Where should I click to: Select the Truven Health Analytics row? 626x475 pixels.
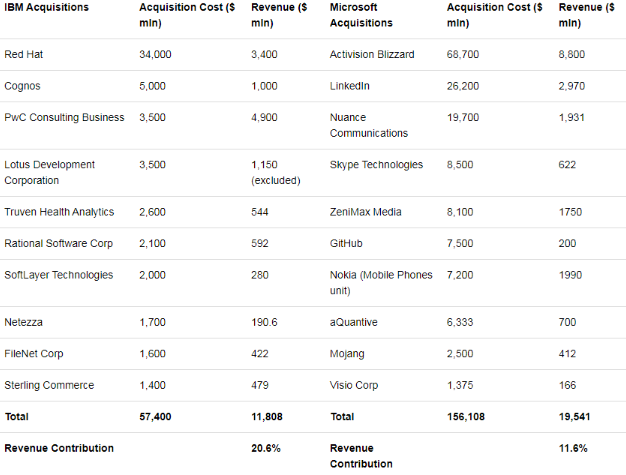(59, 212)
